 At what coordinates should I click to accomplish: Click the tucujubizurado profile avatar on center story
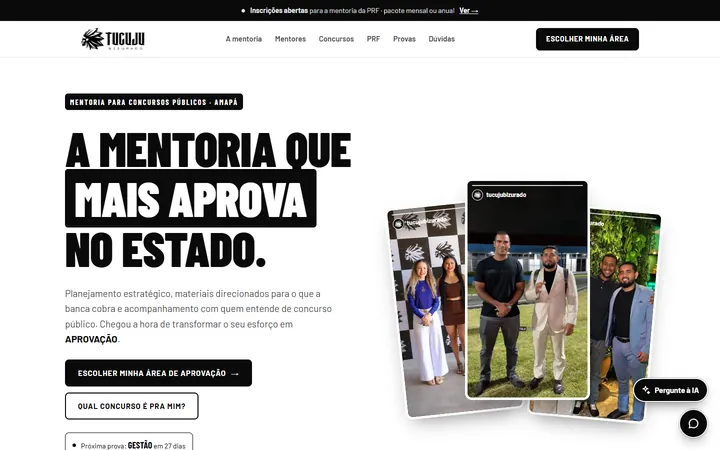click(x=478, y=195)
